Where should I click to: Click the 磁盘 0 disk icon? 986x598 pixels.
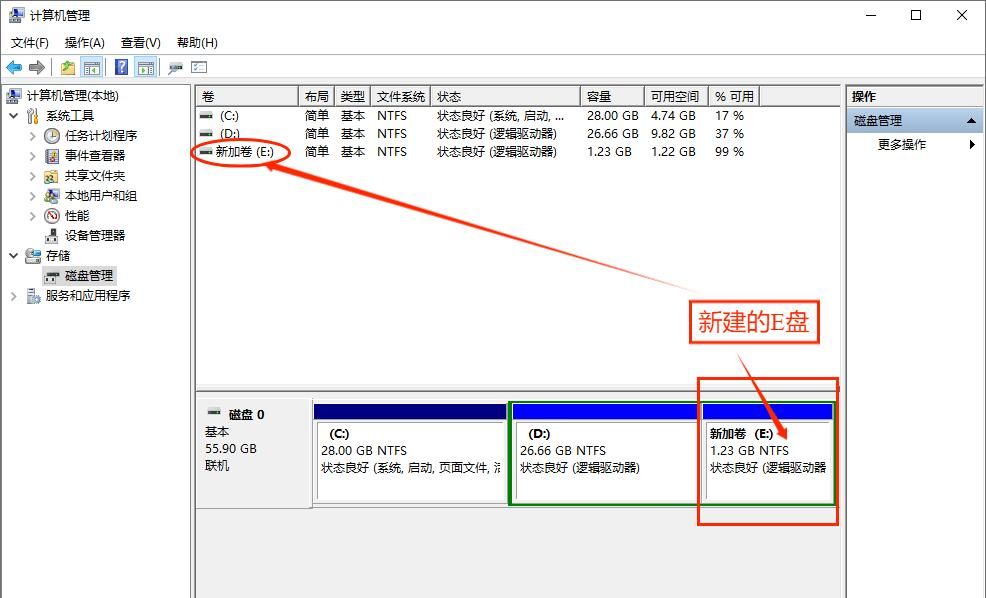[214, 413]
